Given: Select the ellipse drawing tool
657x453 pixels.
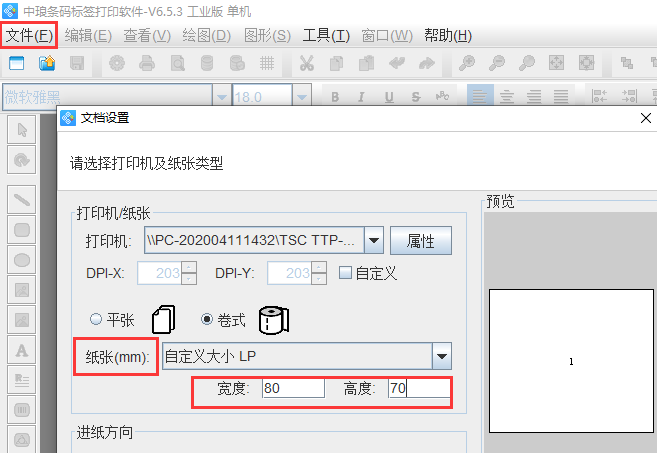Looking at the screenshot, I should click(x=21, y=259).
